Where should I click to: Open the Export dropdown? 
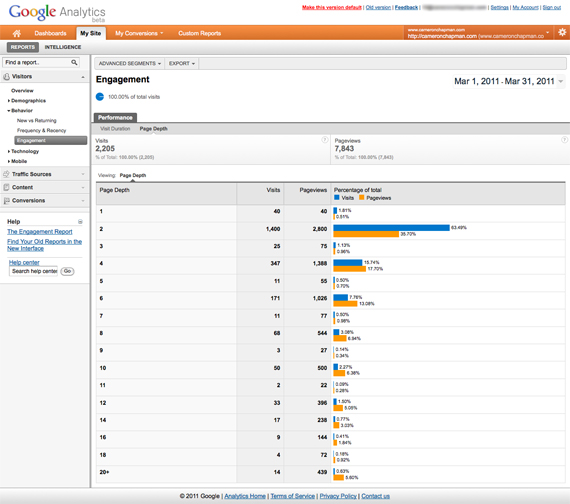[182, 64]
